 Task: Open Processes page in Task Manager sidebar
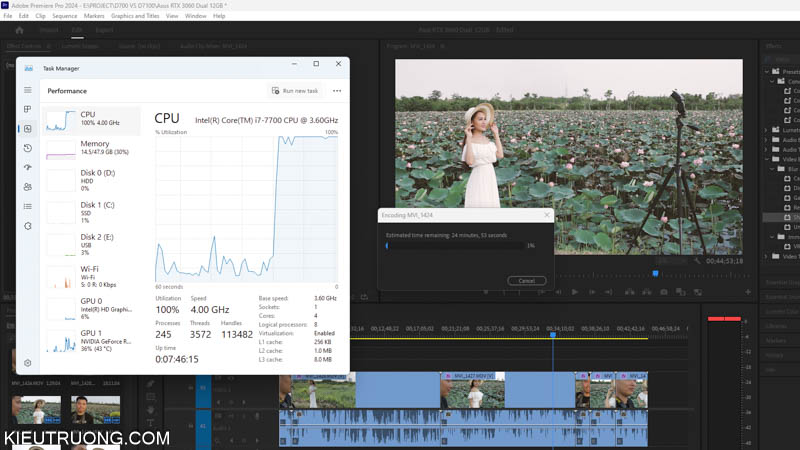coord(28,109)
